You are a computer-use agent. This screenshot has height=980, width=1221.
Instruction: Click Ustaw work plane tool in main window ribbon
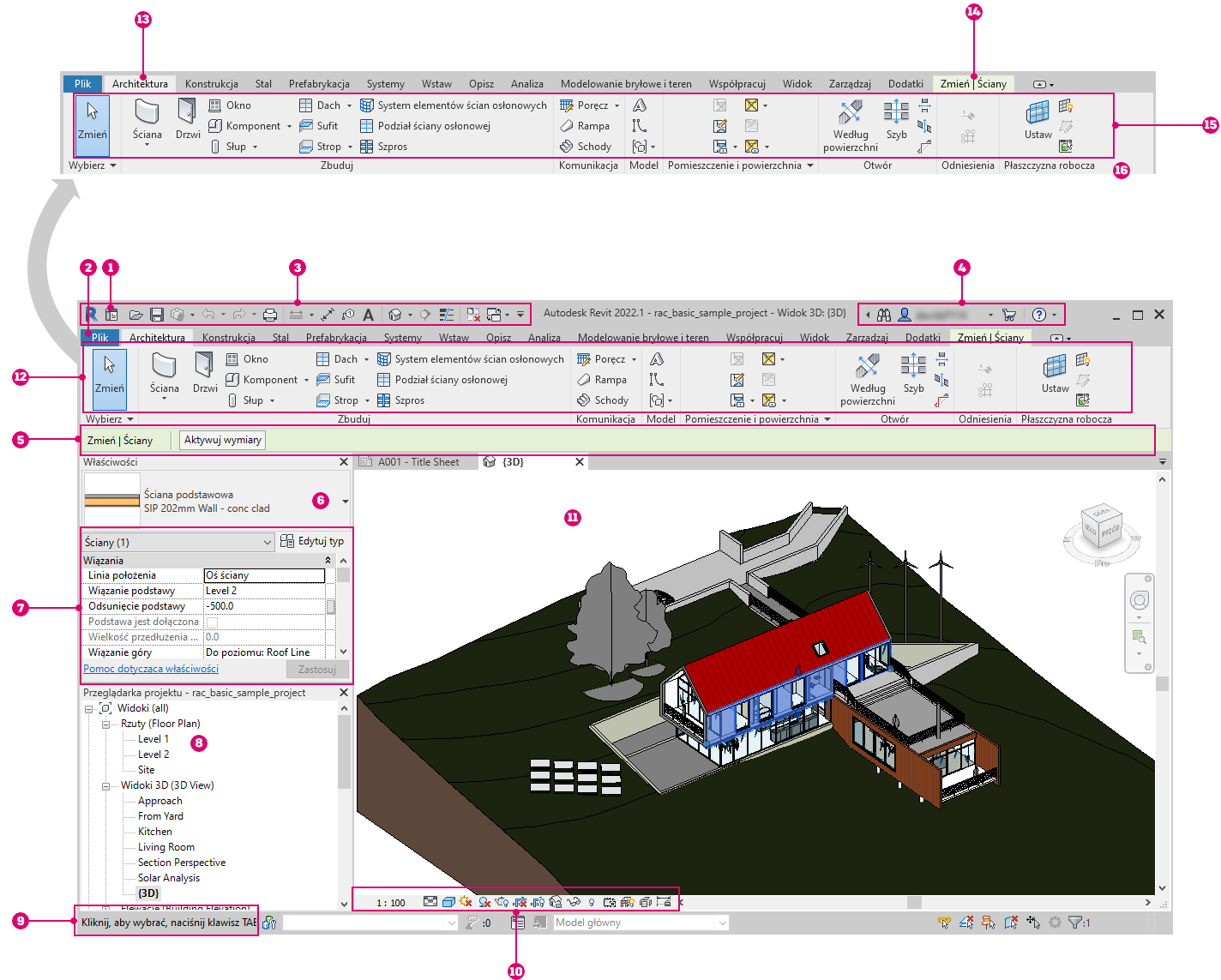coord(1056,373)
